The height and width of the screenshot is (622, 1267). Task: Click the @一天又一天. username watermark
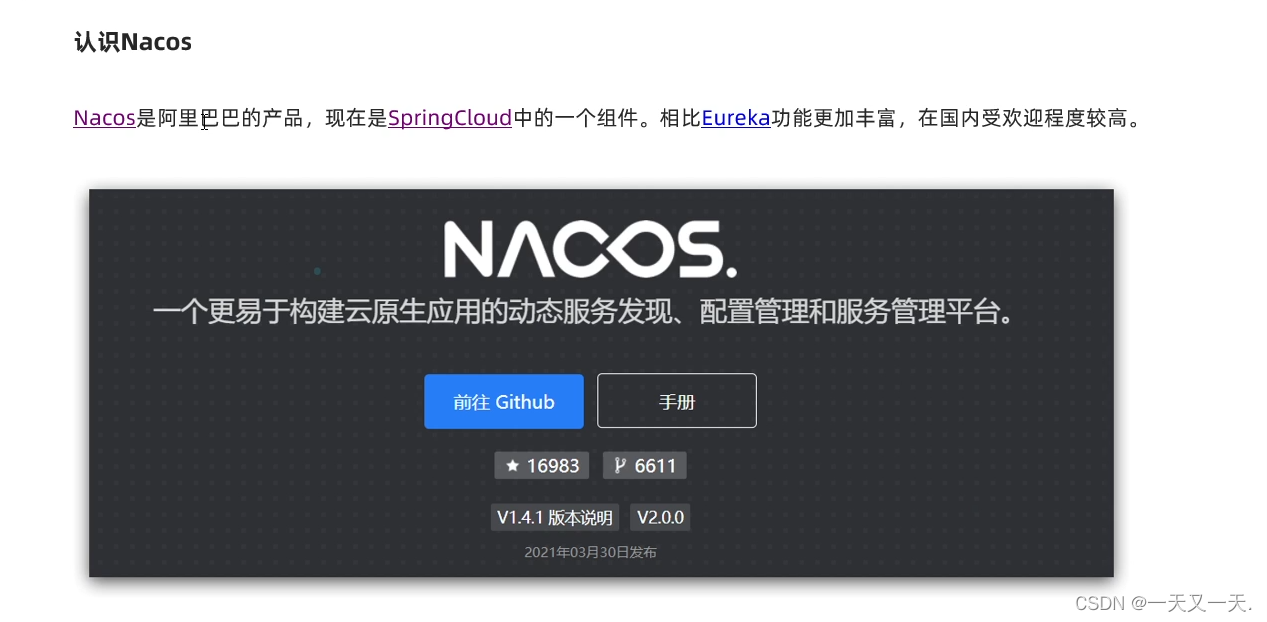pos(1192,603)
